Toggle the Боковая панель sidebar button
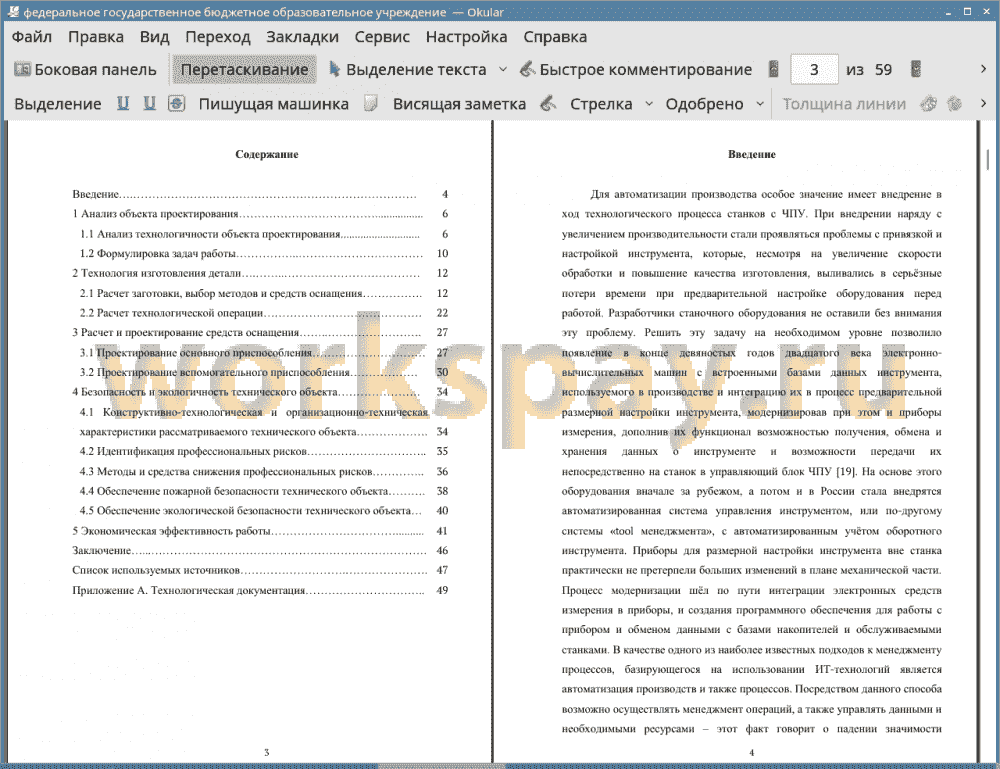The image size is (1000, 769). click(85, 70)
